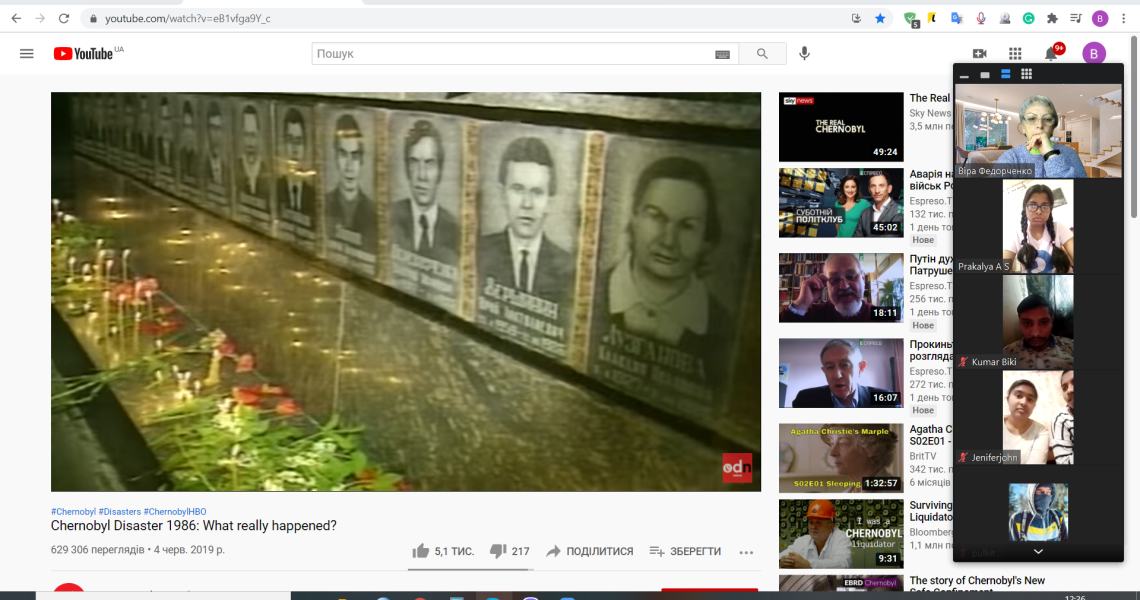
Task: Open the YouTube guide hamburger menu
Action: click(x=27, y=54)
